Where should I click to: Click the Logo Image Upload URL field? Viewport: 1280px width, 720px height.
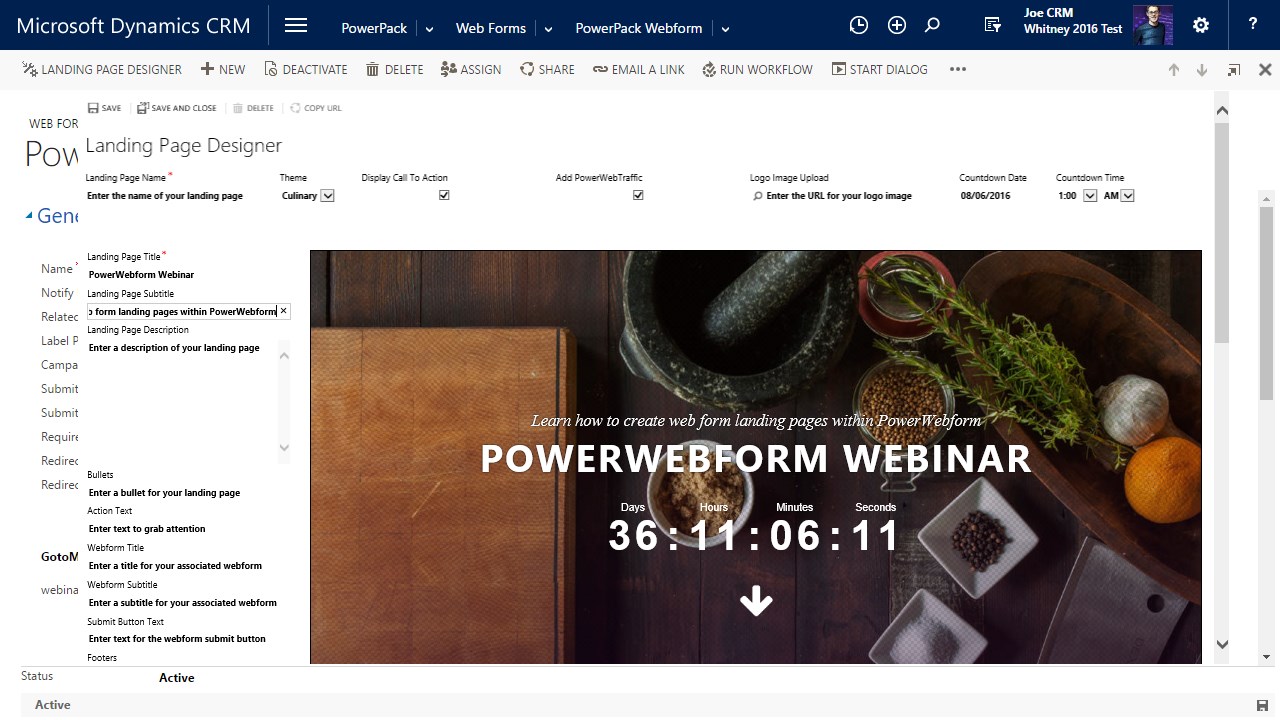(839, 196)
